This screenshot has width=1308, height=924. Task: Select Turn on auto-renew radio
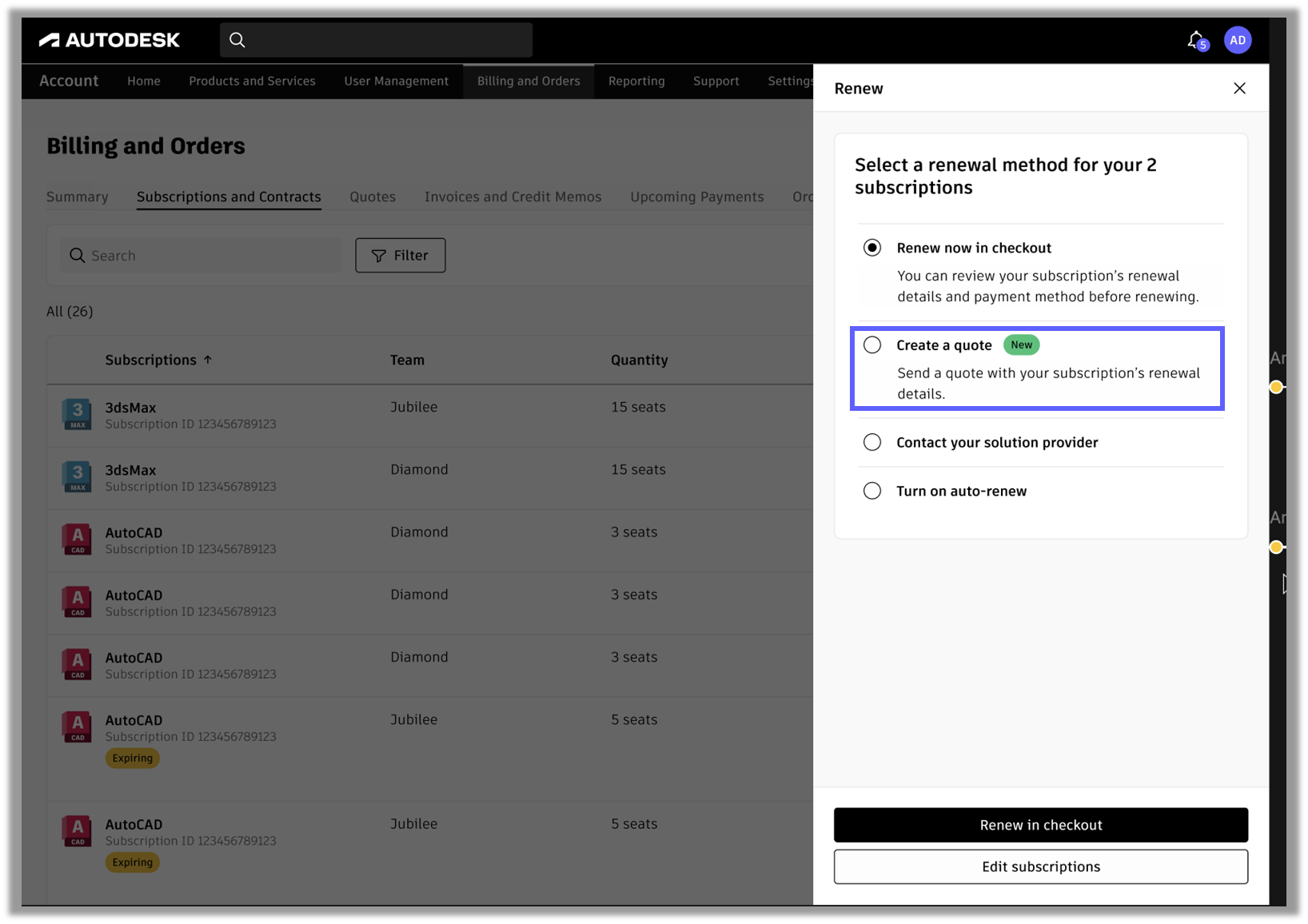pos(872,491)
